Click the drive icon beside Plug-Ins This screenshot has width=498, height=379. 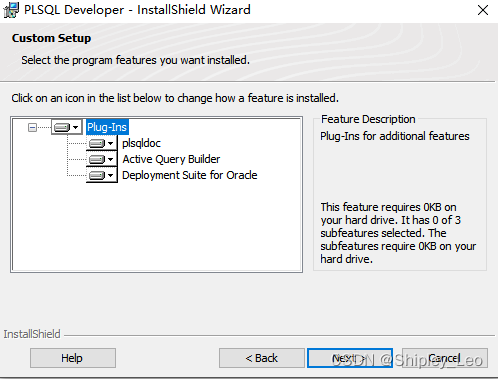point(62,127)
